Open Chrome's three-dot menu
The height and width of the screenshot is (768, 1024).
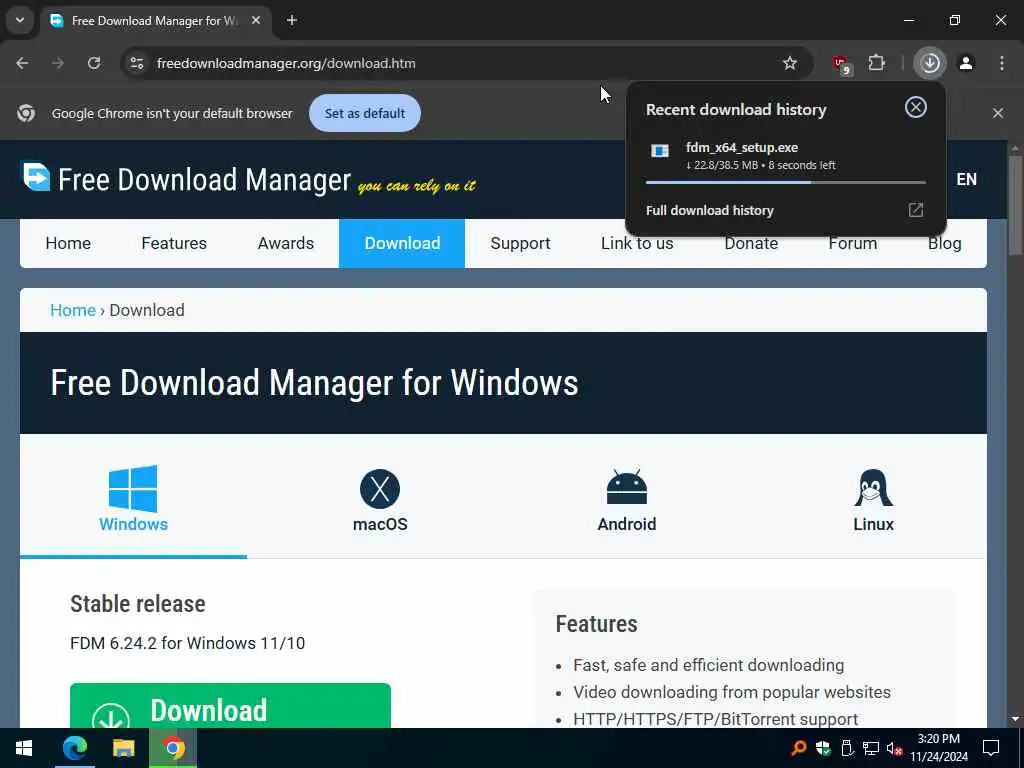coord(1002,63)
